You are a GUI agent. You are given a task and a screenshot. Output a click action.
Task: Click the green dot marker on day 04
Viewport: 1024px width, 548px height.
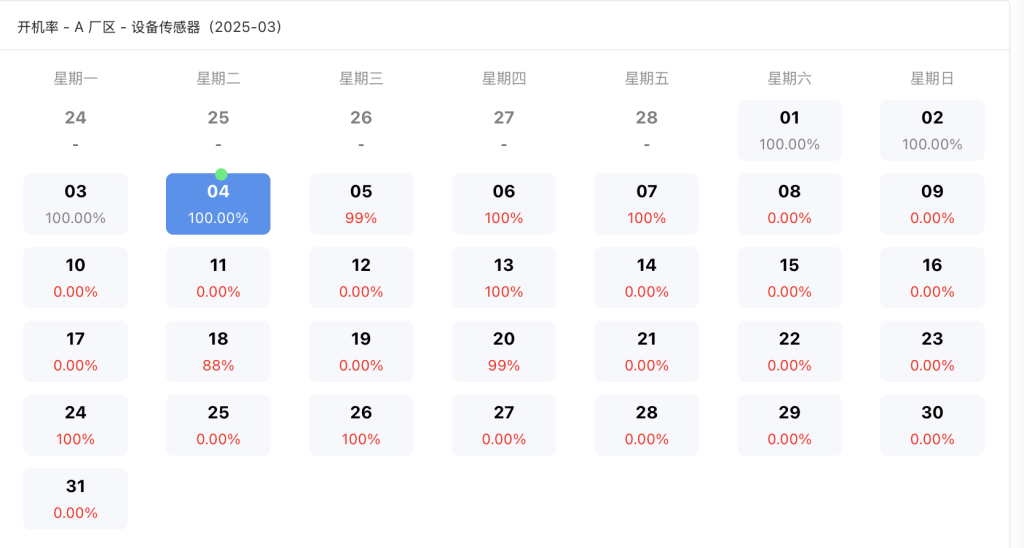click(x=221, y=174)
